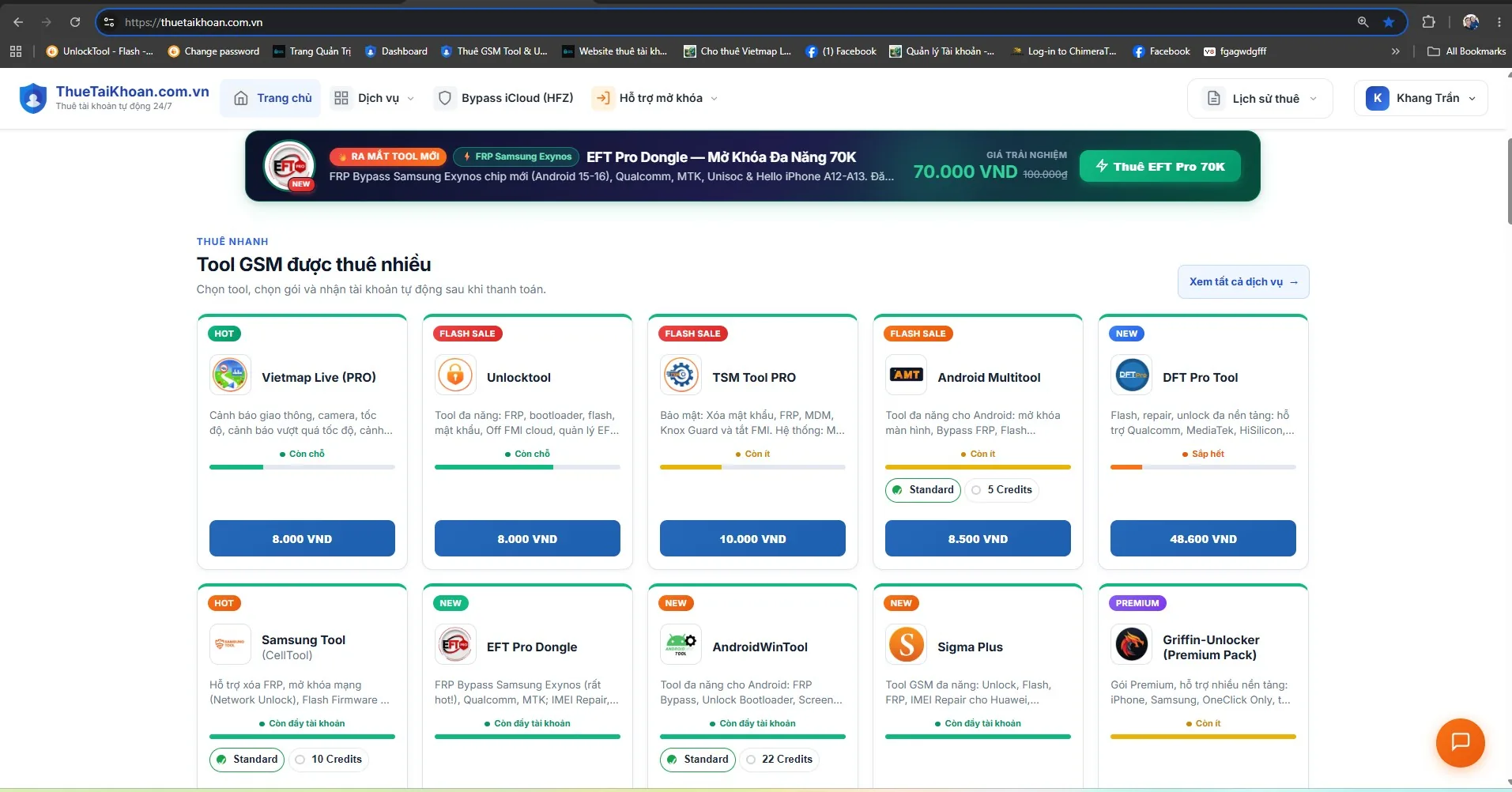Image resolution: width=1512 pixels, height=792 pixels.
Task: Click the ThueTaiKhoan shield logo icon
Action: point(32,98)
